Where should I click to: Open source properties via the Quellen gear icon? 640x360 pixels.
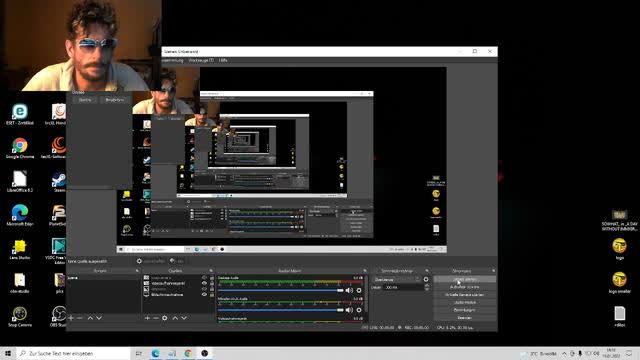[x=164, y=318]
